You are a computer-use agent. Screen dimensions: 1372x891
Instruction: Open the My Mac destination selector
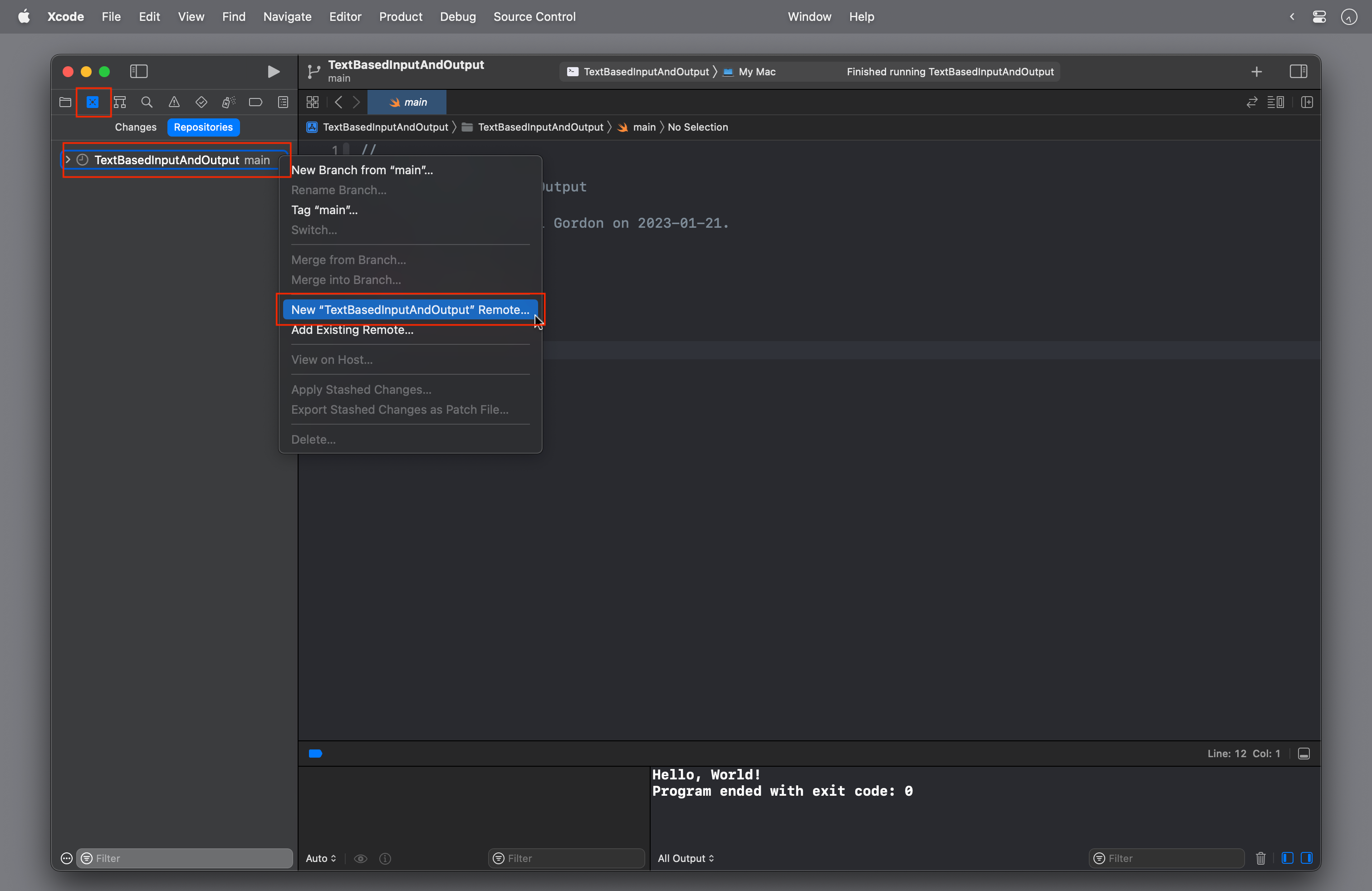coord(749,72)
